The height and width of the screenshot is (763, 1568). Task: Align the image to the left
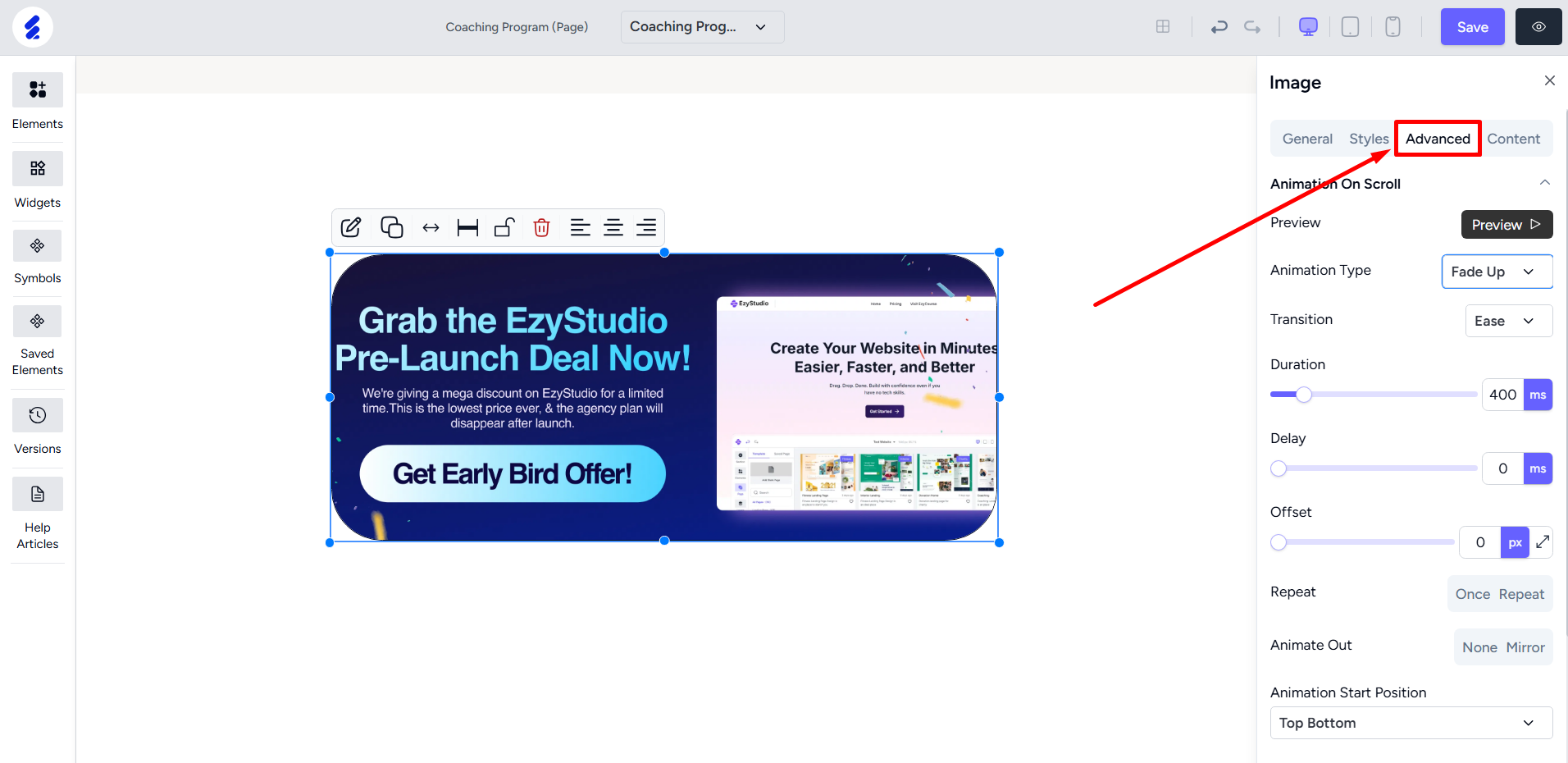pos(581,227)
